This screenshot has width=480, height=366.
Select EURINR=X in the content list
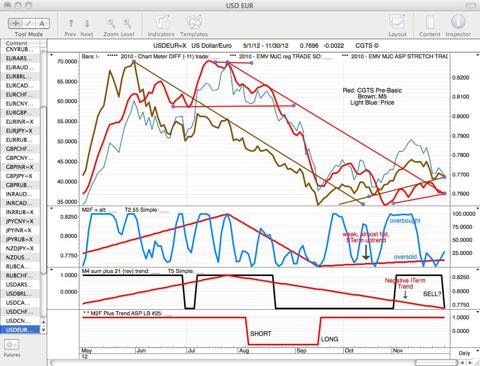(x=20, y=122)
